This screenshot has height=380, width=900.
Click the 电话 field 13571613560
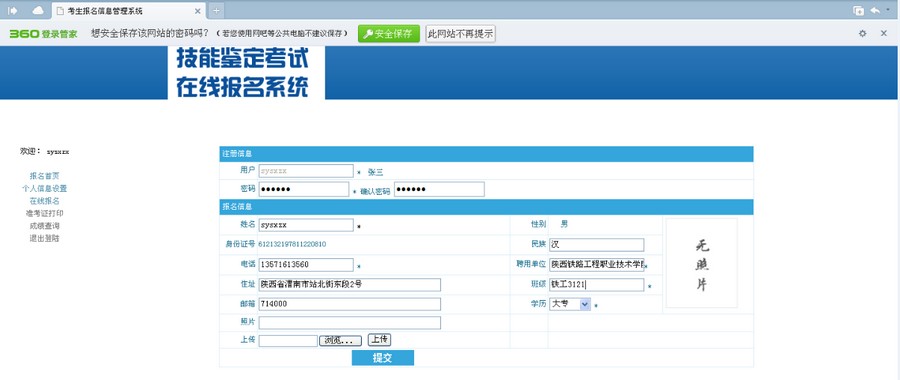(306, 265)
